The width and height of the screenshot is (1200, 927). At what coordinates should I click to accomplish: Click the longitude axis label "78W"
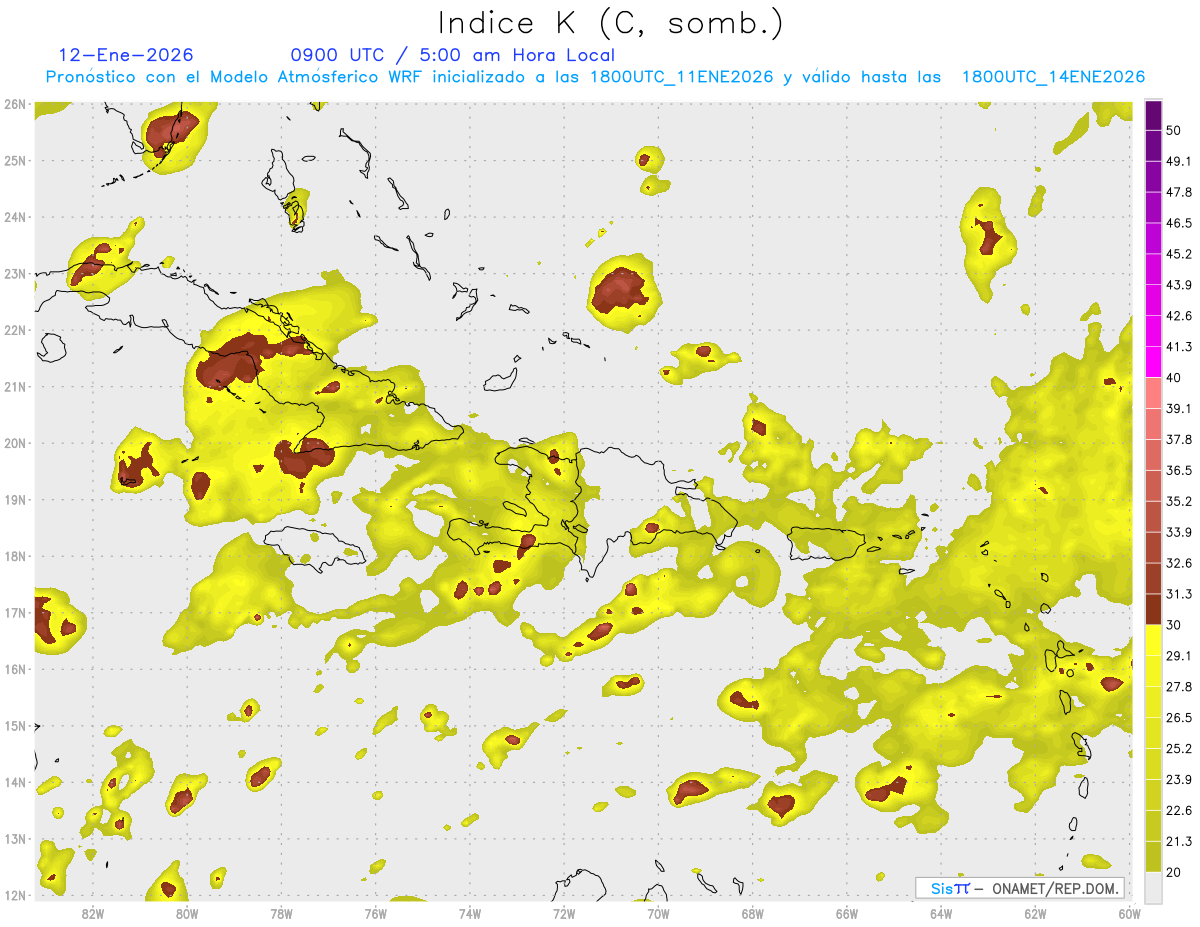[281, 913]
